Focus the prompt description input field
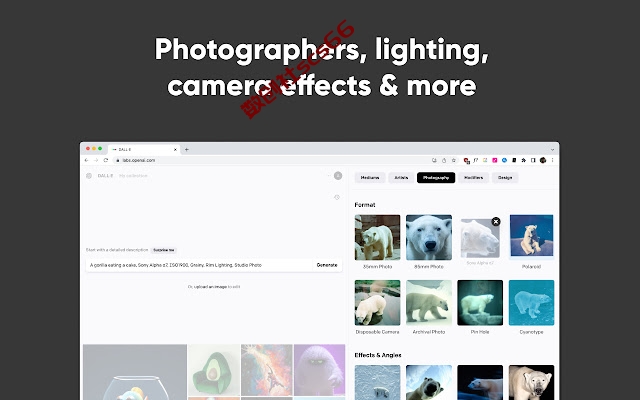 click(200, 265)
